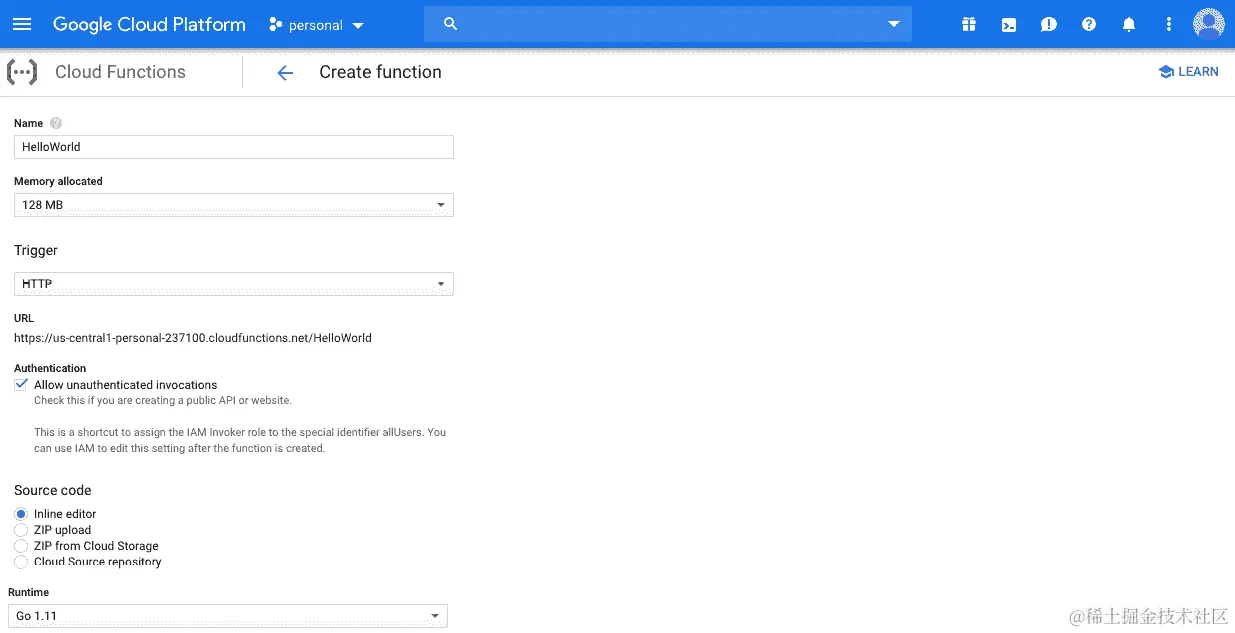Open the gift free trial icon

(968, 24)
